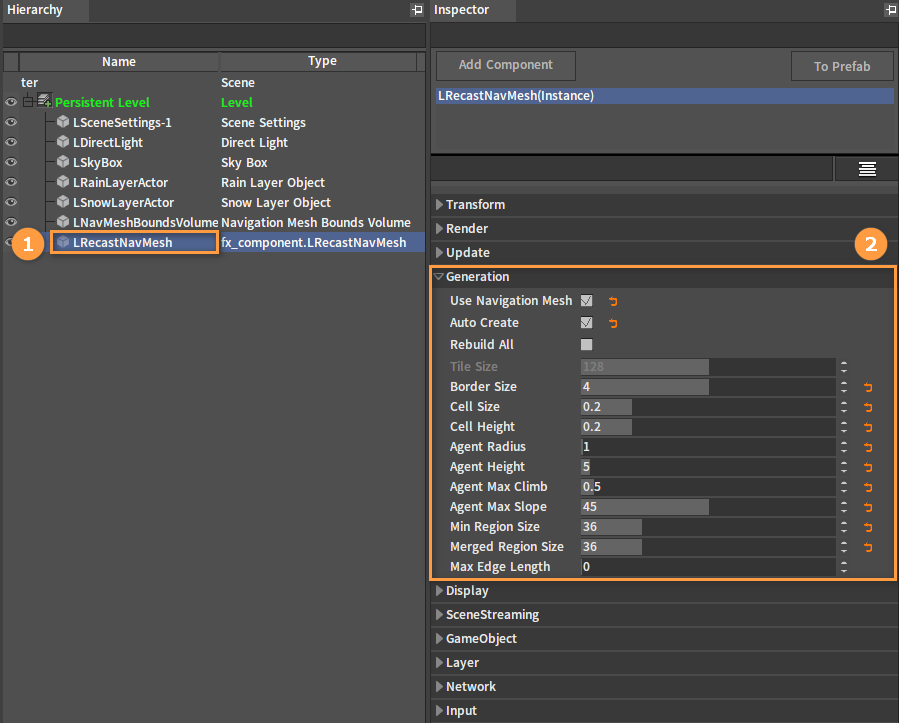Select LNavMeshBoundsVolume in hierarchy
Screen dimensions: 899x723
coord(146,222)
